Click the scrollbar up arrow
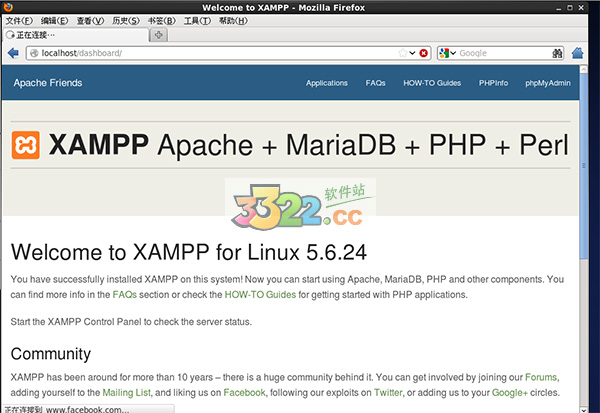The width and height of the screenshot is (600, 413). (584, 69)
